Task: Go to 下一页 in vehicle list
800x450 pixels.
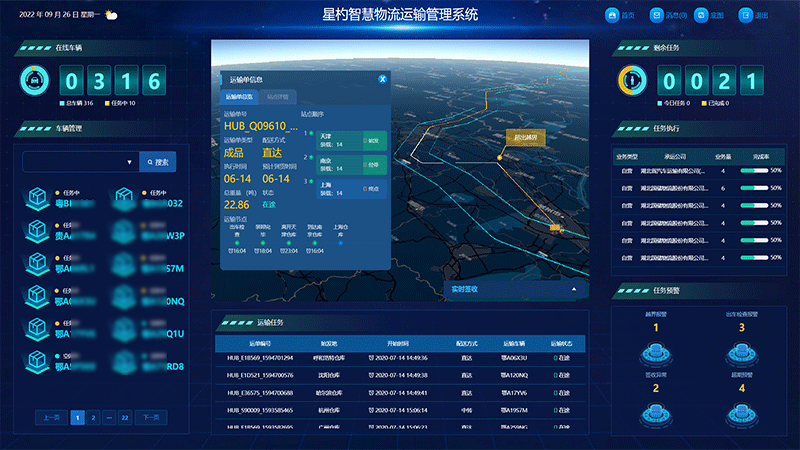Action: pyautogui.click(x=151, y=416)
